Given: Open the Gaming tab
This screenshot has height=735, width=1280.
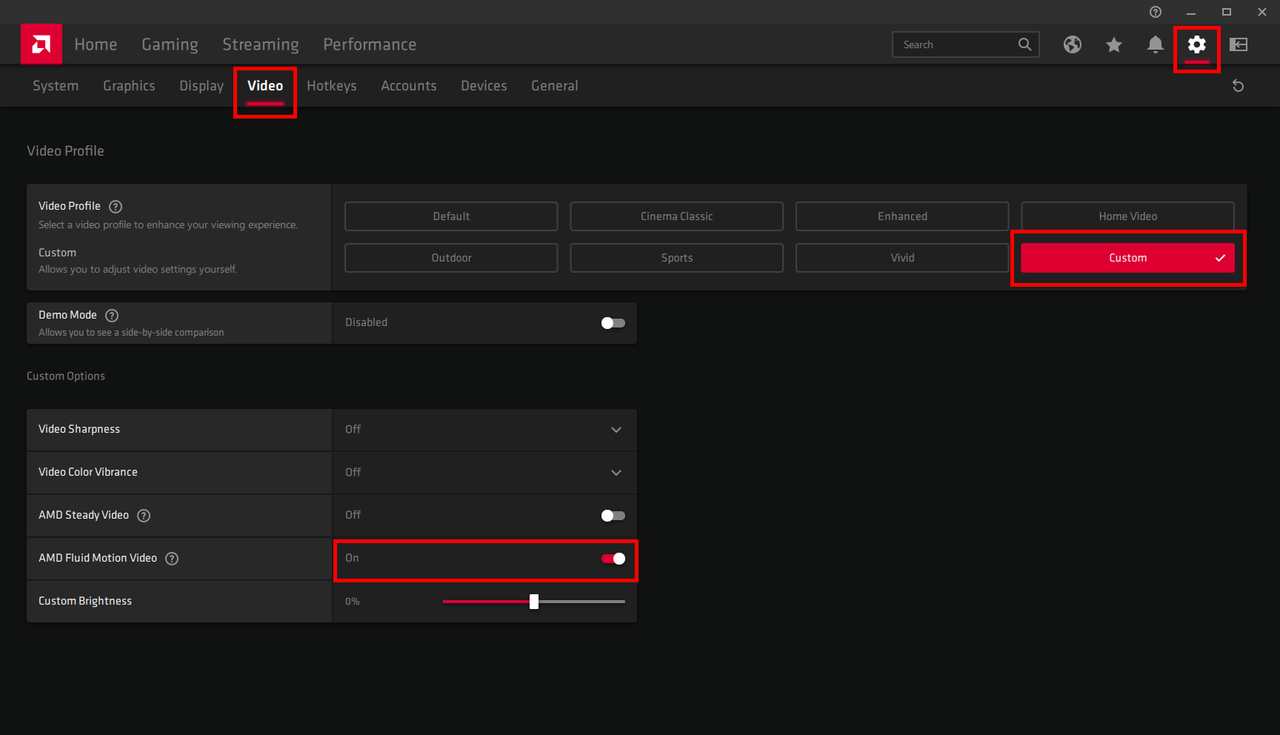Looking at the screenshot, I should pos(170,44).
